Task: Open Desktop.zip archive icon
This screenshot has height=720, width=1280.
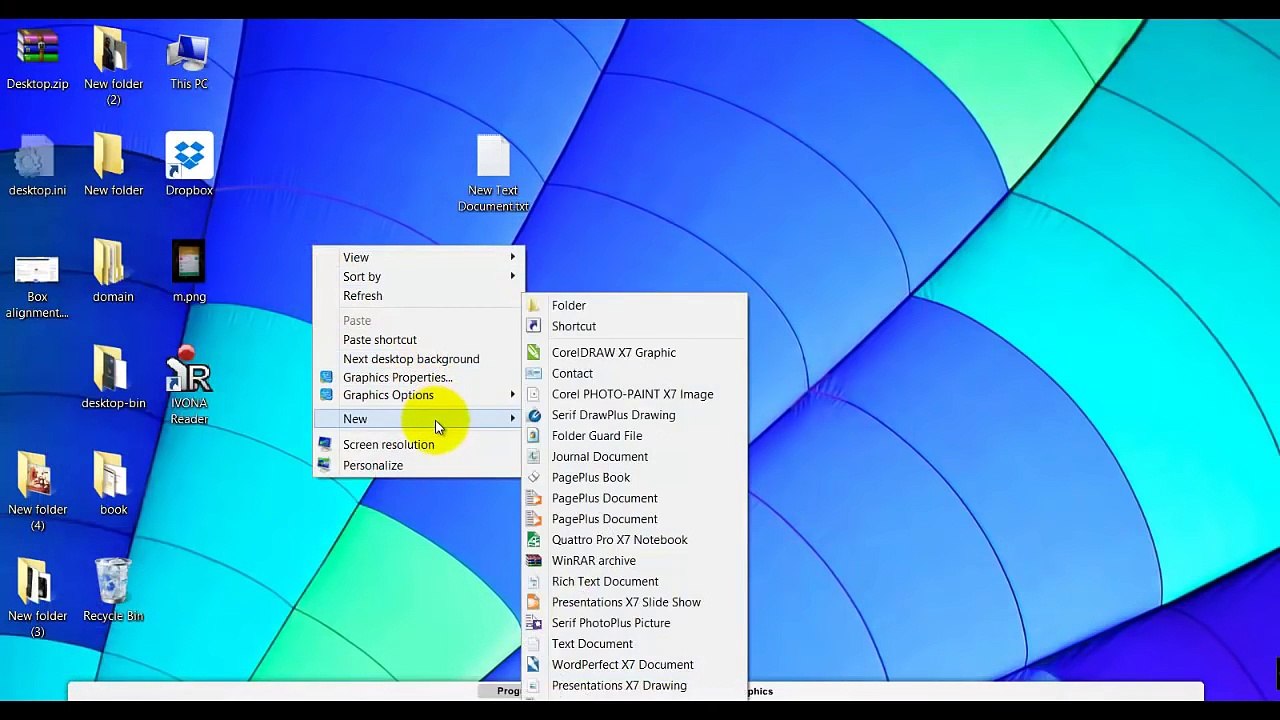Action: coord(37,50)
